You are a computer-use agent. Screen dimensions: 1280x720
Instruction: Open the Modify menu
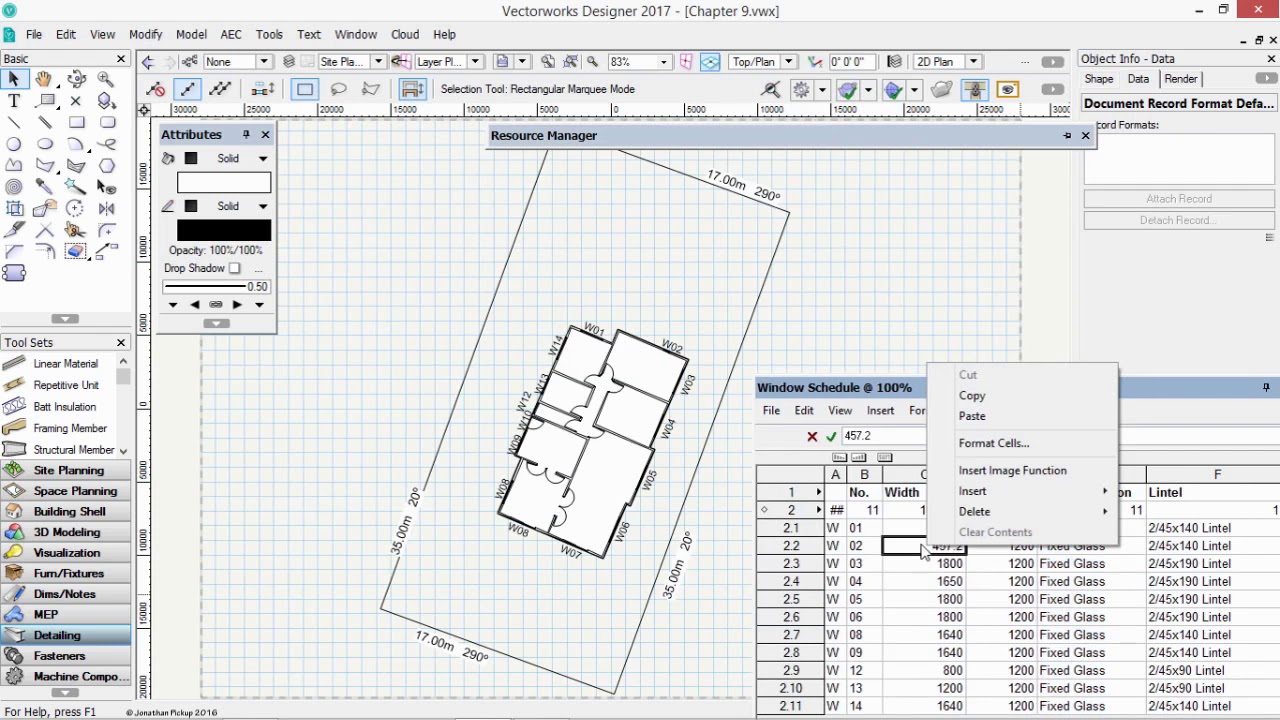point(145,34)
